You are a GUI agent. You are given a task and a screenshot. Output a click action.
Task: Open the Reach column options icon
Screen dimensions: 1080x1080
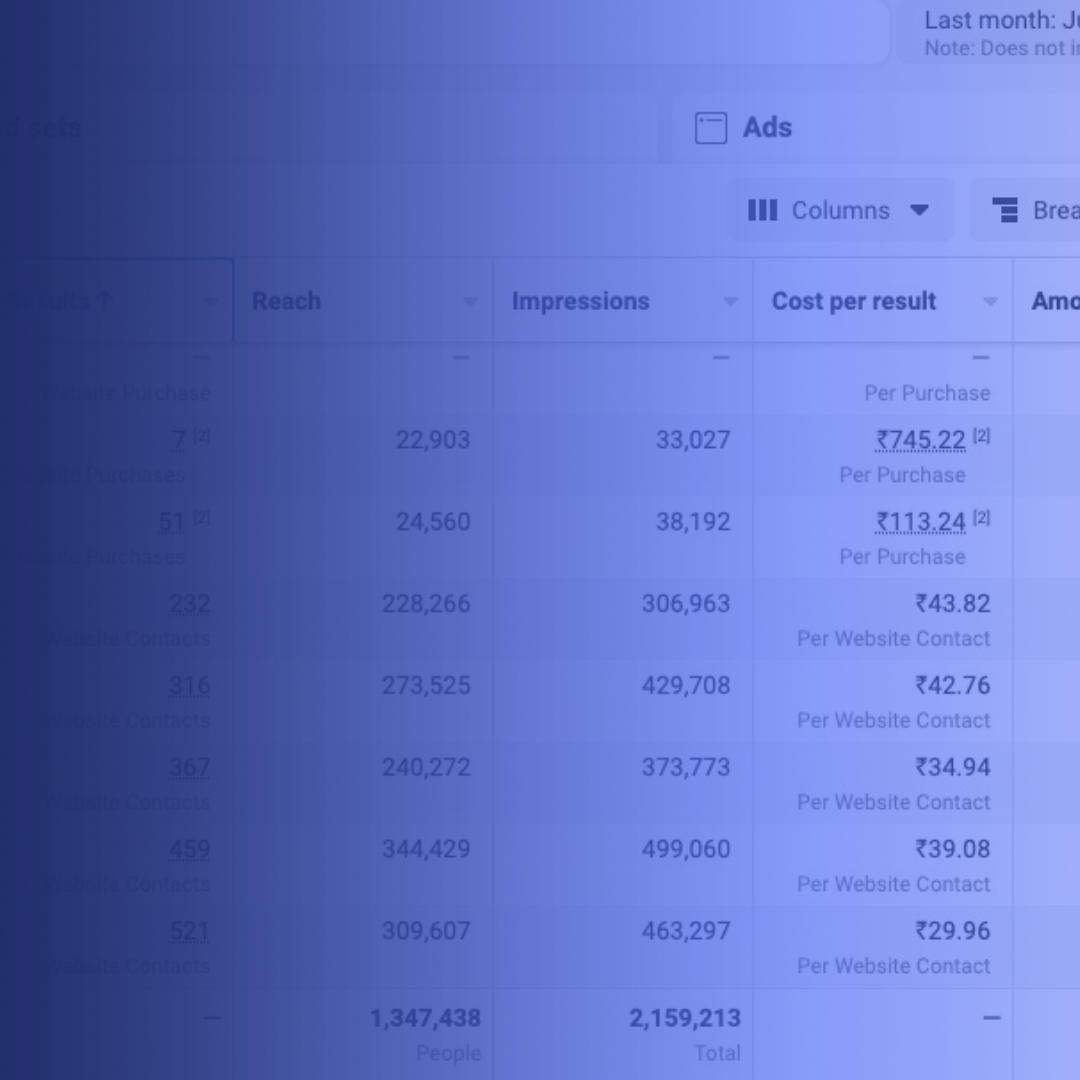point(471,301)
